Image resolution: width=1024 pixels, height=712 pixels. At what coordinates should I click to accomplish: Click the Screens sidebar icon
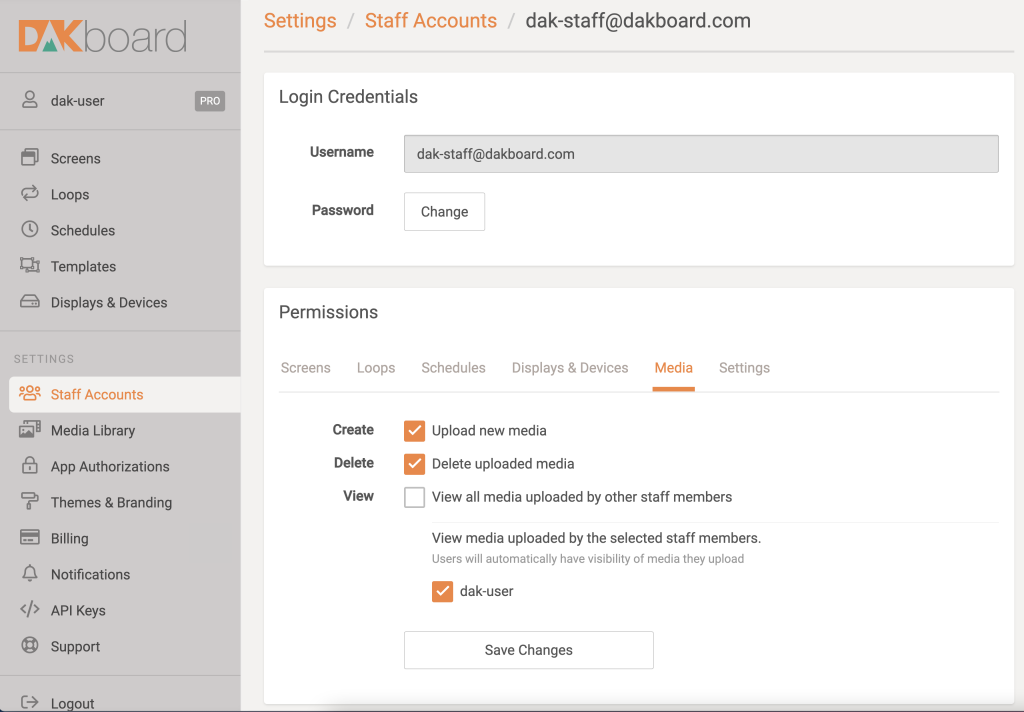pos(29,157)
